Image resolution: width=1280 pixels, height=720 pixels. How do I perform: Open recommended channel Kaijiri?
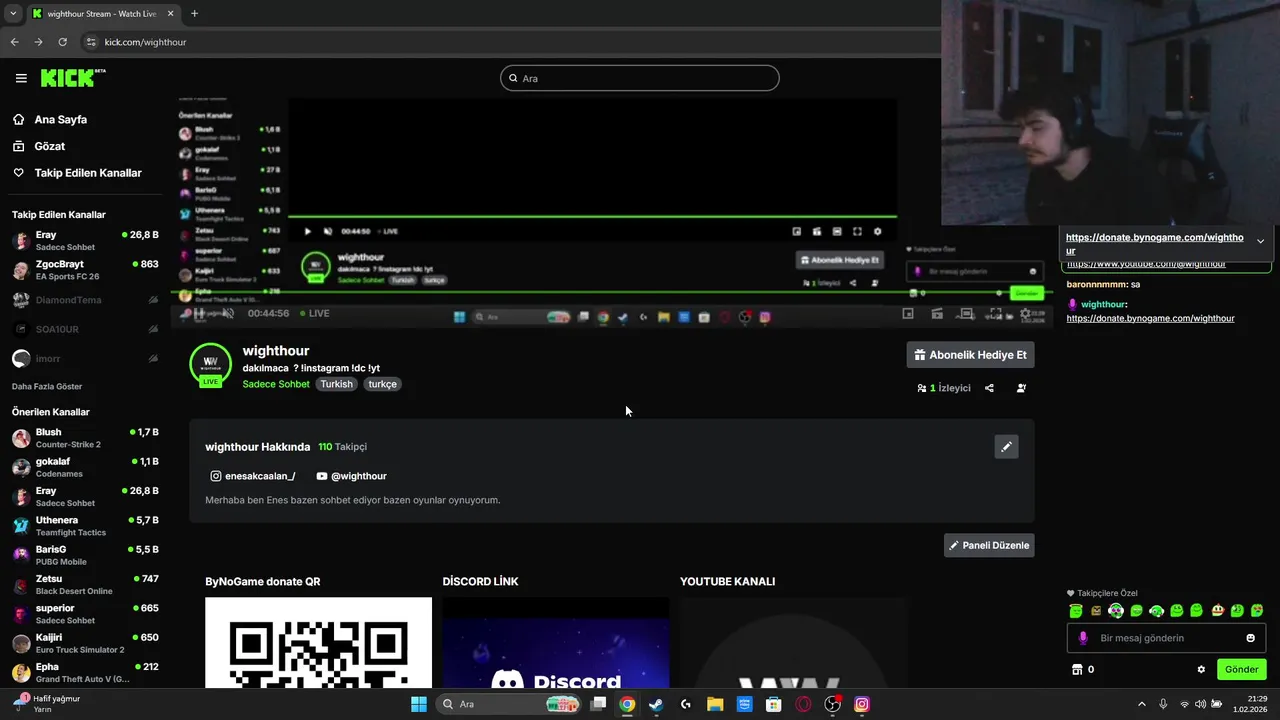point(85,643)
